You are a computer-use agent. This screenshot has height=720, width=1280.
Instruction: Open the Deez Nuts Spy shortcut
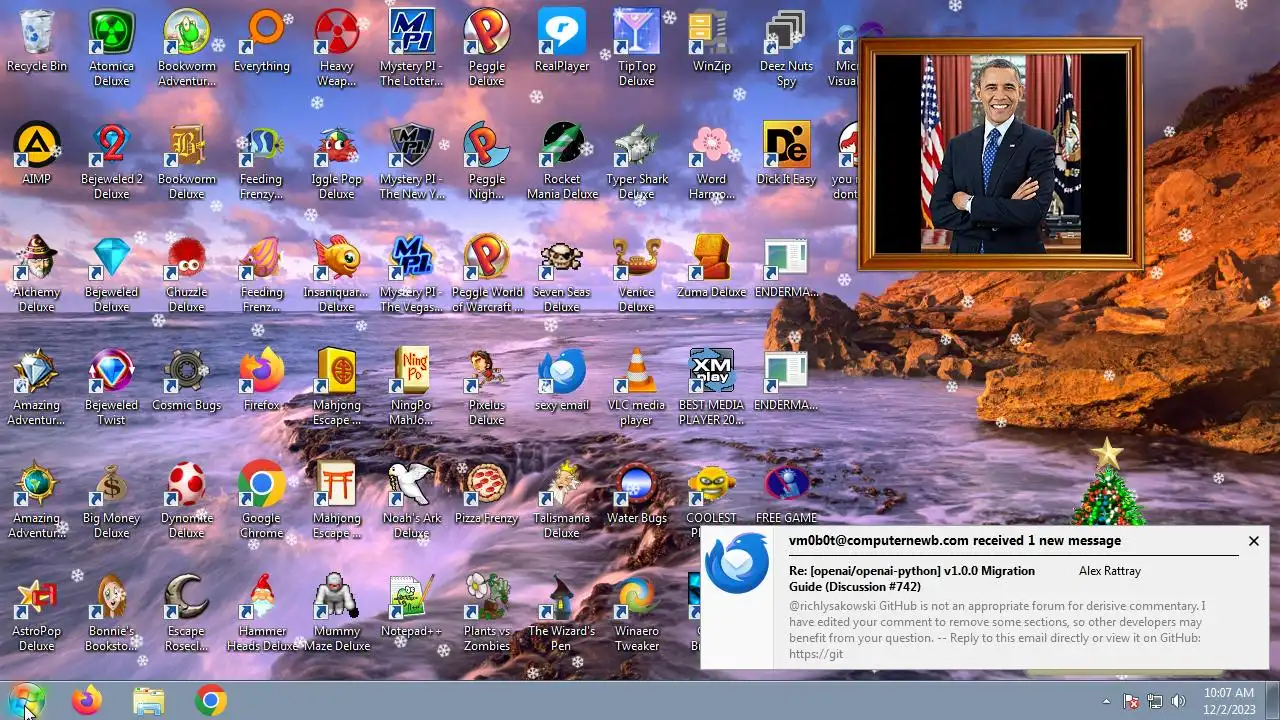[787, 48]
